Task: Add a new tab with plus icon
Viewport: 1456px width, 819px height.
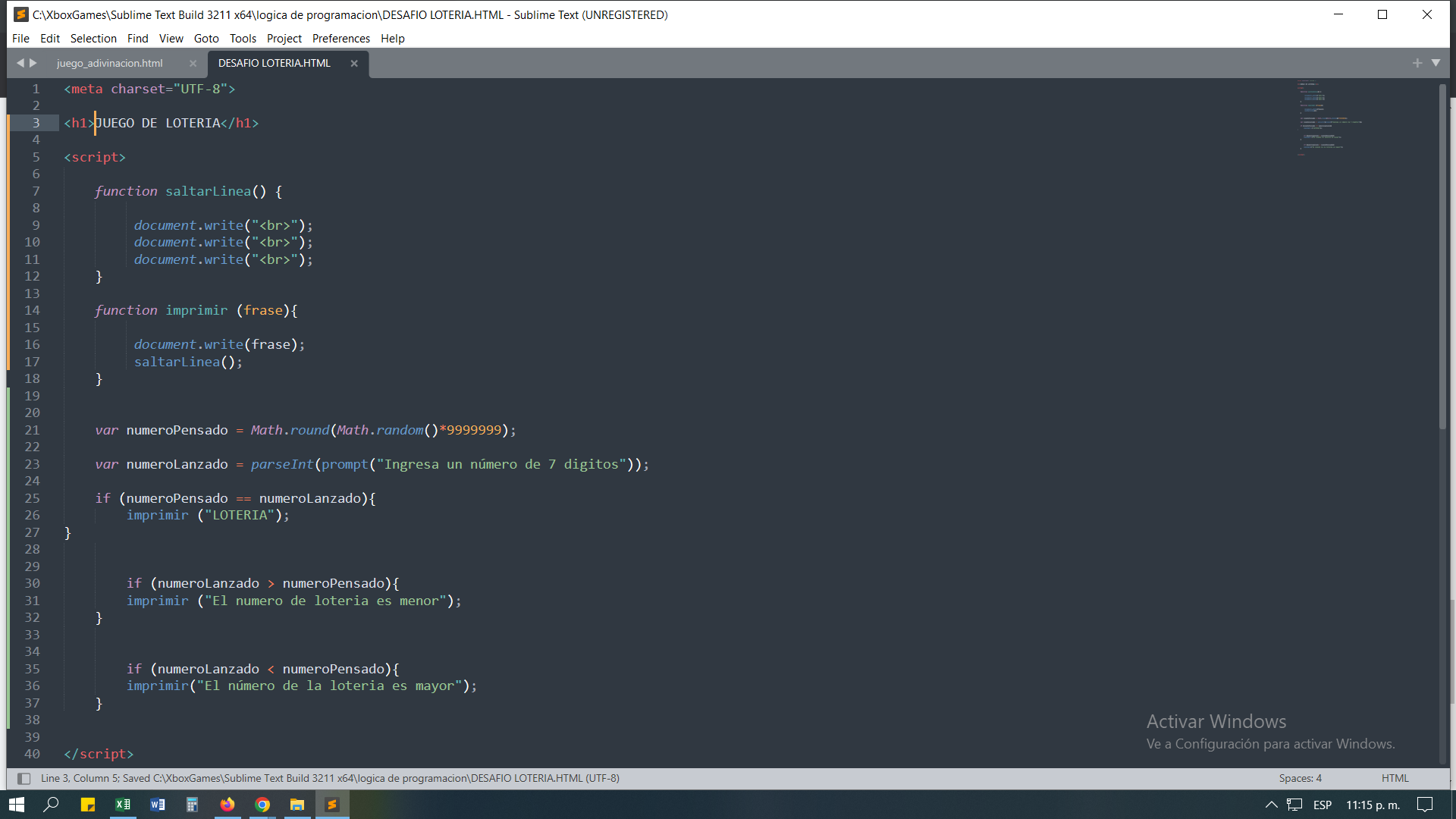Action: coord(1417,63)
